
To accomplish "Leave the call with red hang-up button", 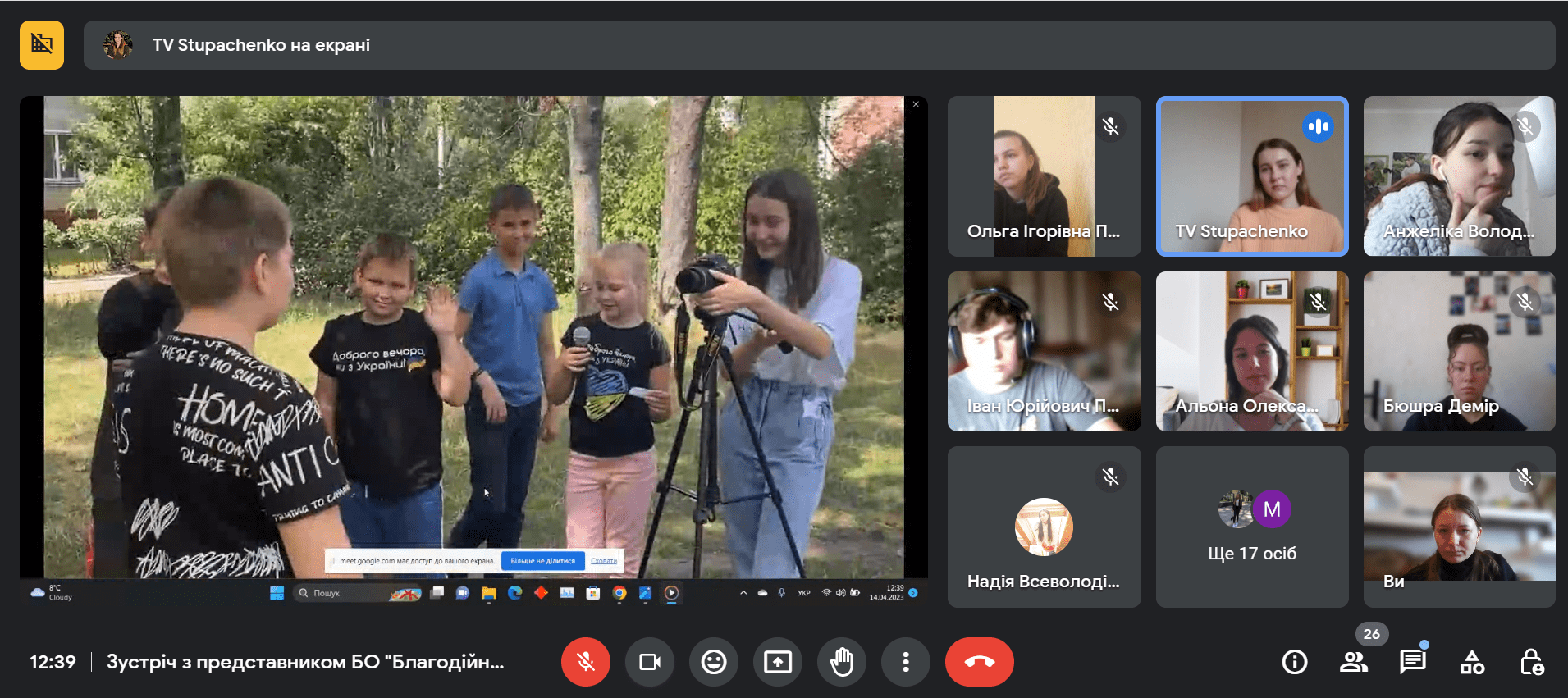I will click(x=979, y=662).
